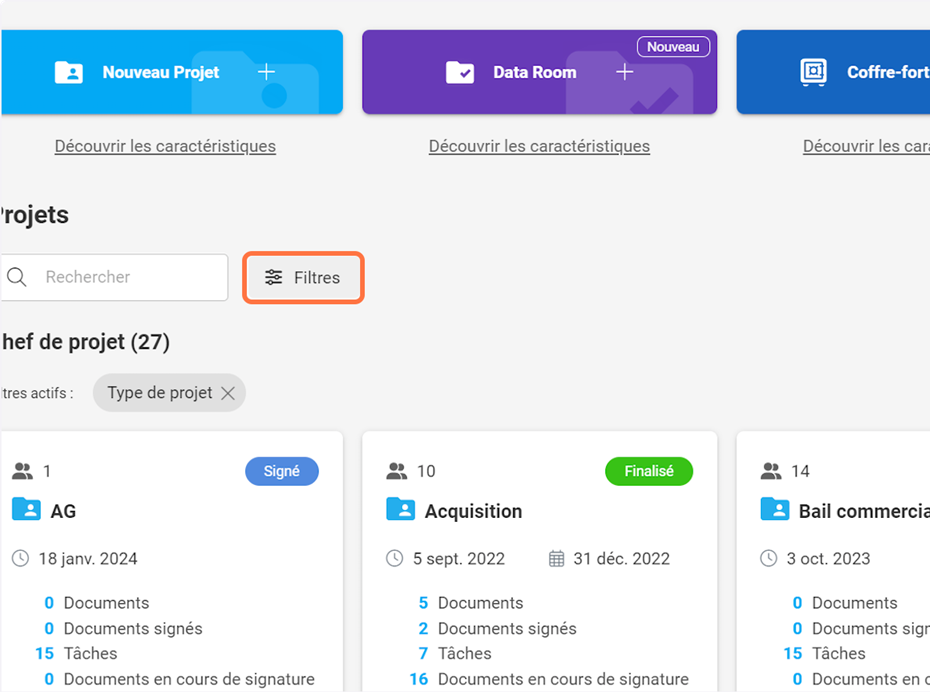This screenshot has width=930, height=692.
Task: Click the Nouveau badge on Data Room
Action: [673, 47]
